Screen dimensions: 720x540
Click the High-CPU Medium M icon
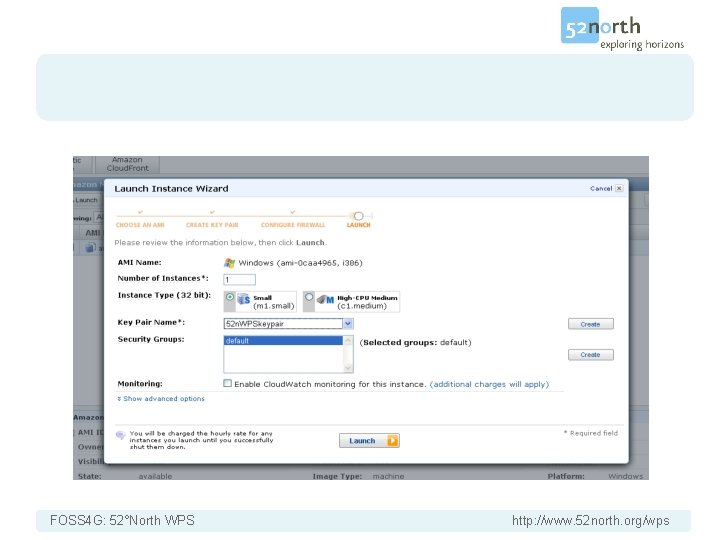325,299
